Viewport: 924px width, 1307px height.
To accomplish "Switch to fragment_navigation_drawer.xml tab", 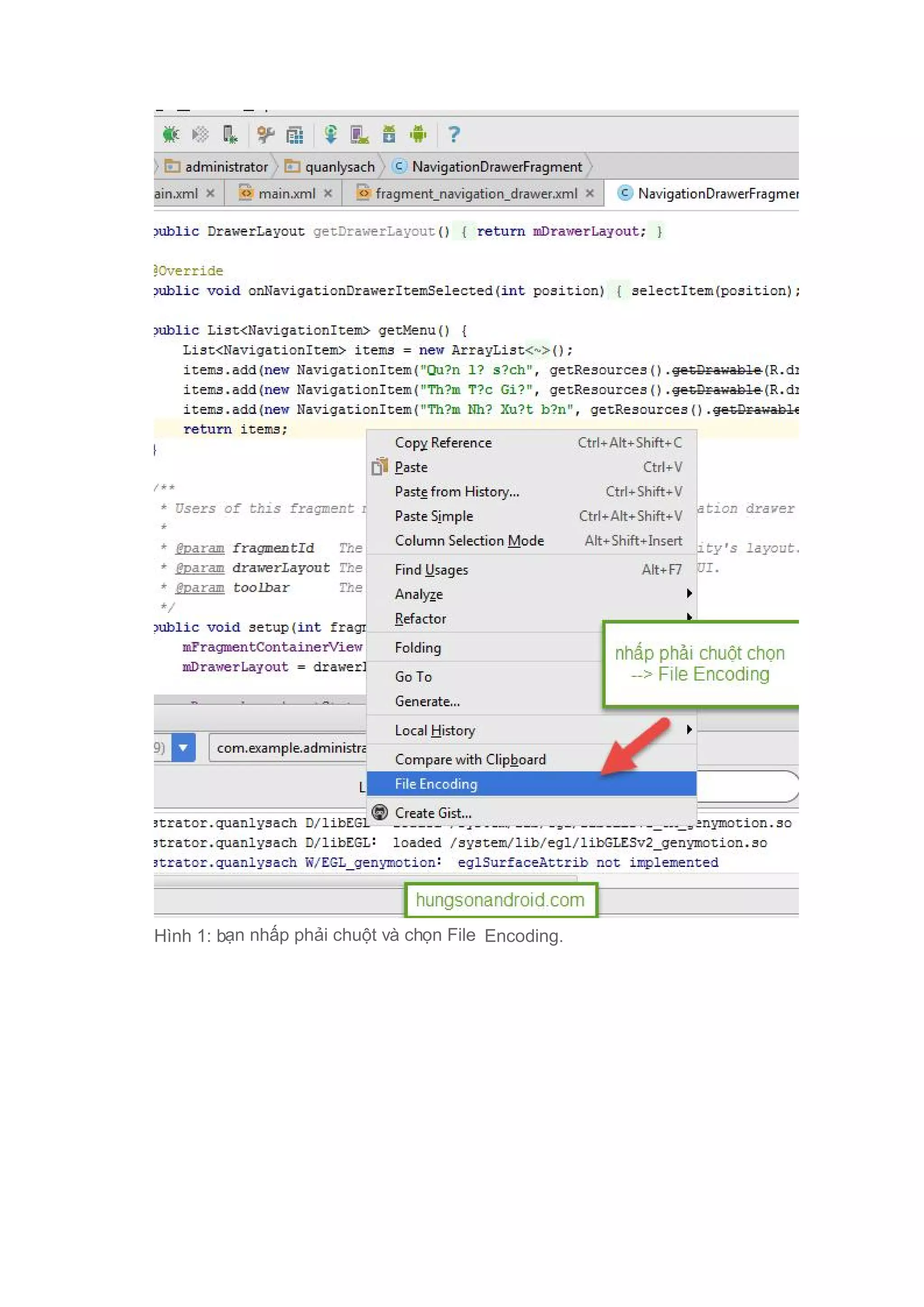I will pos(476,194).
